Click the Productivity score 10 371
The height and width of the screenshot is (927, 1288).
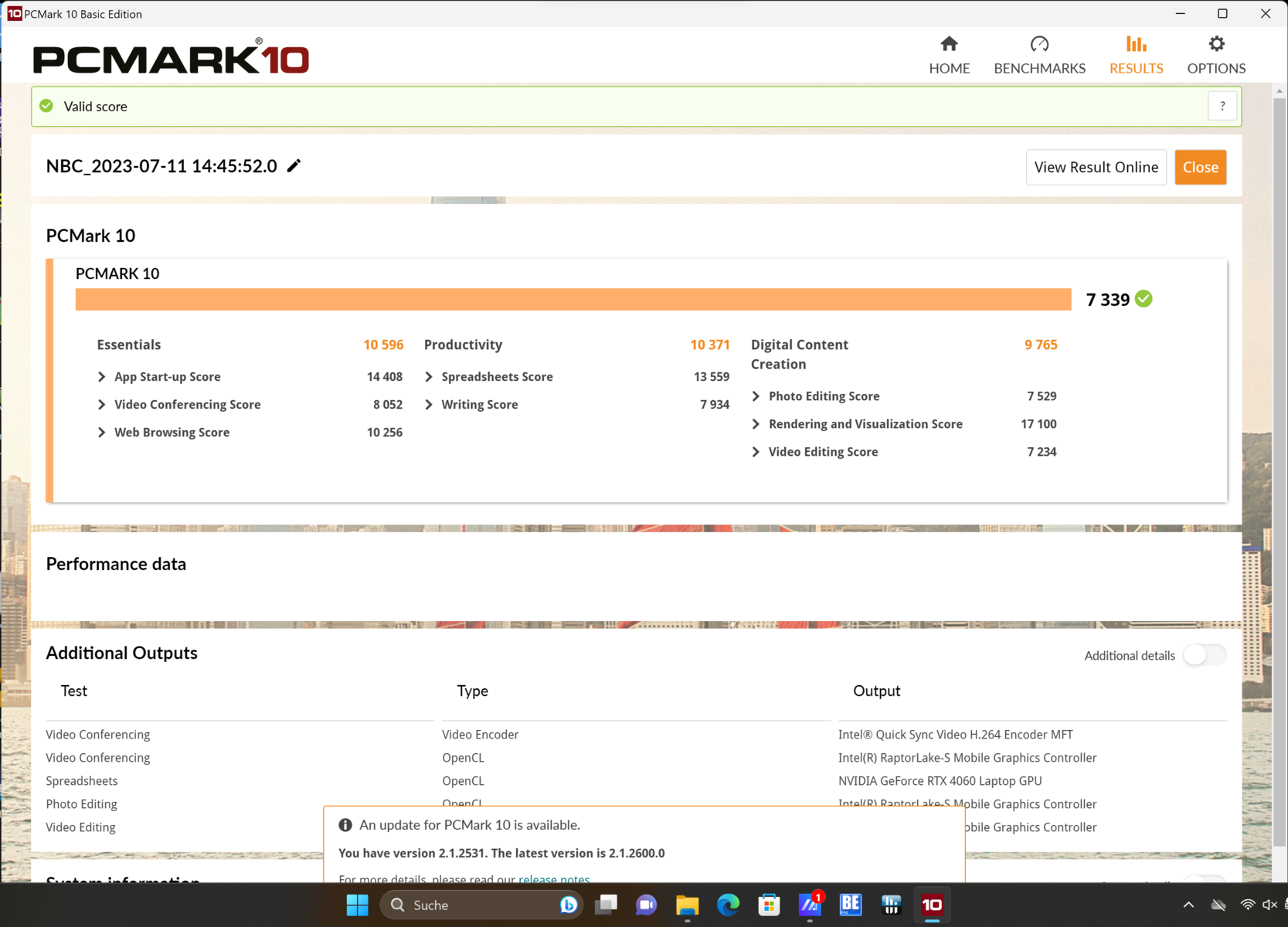710,345
